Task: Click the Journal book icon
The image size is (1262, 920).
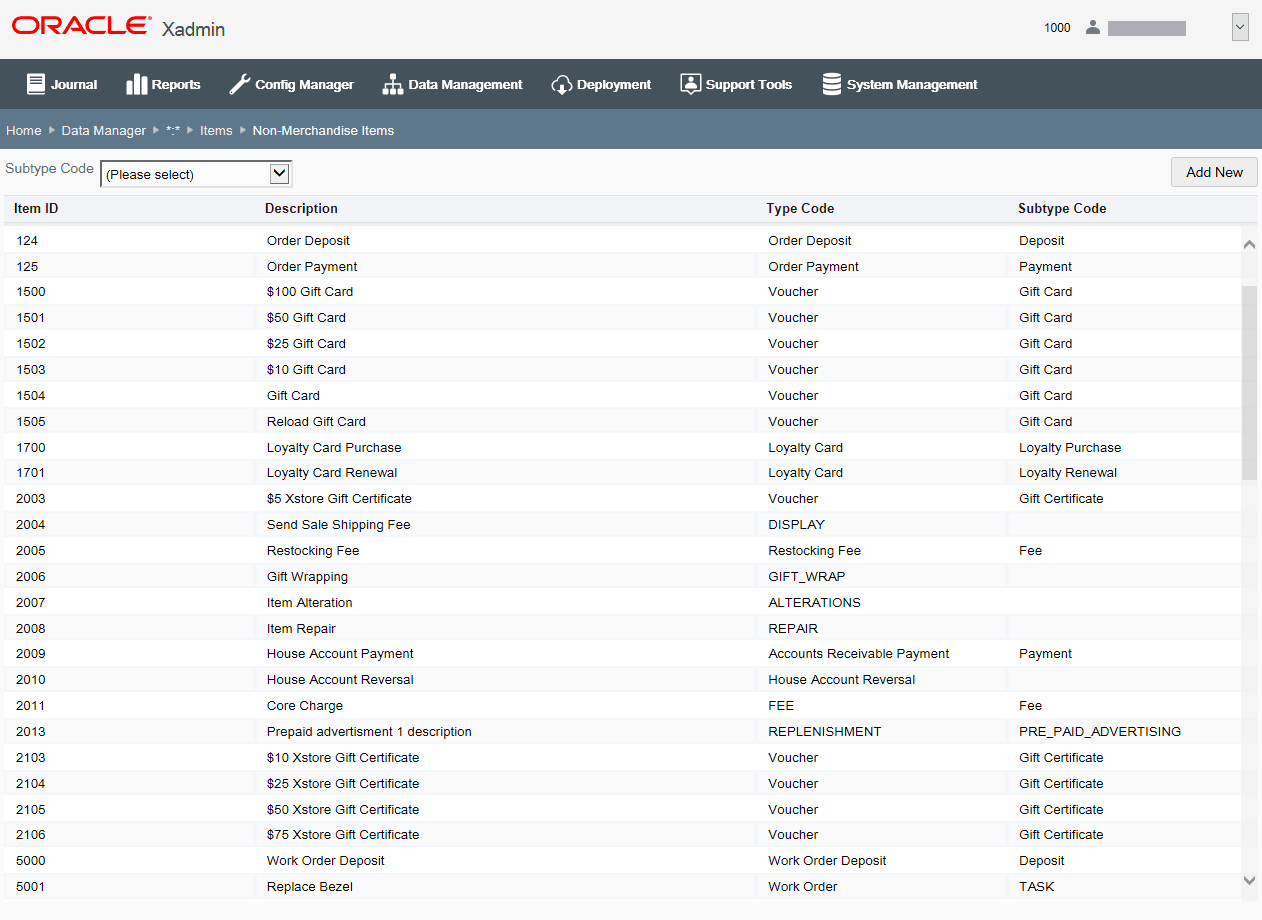Action: point(36,84)
